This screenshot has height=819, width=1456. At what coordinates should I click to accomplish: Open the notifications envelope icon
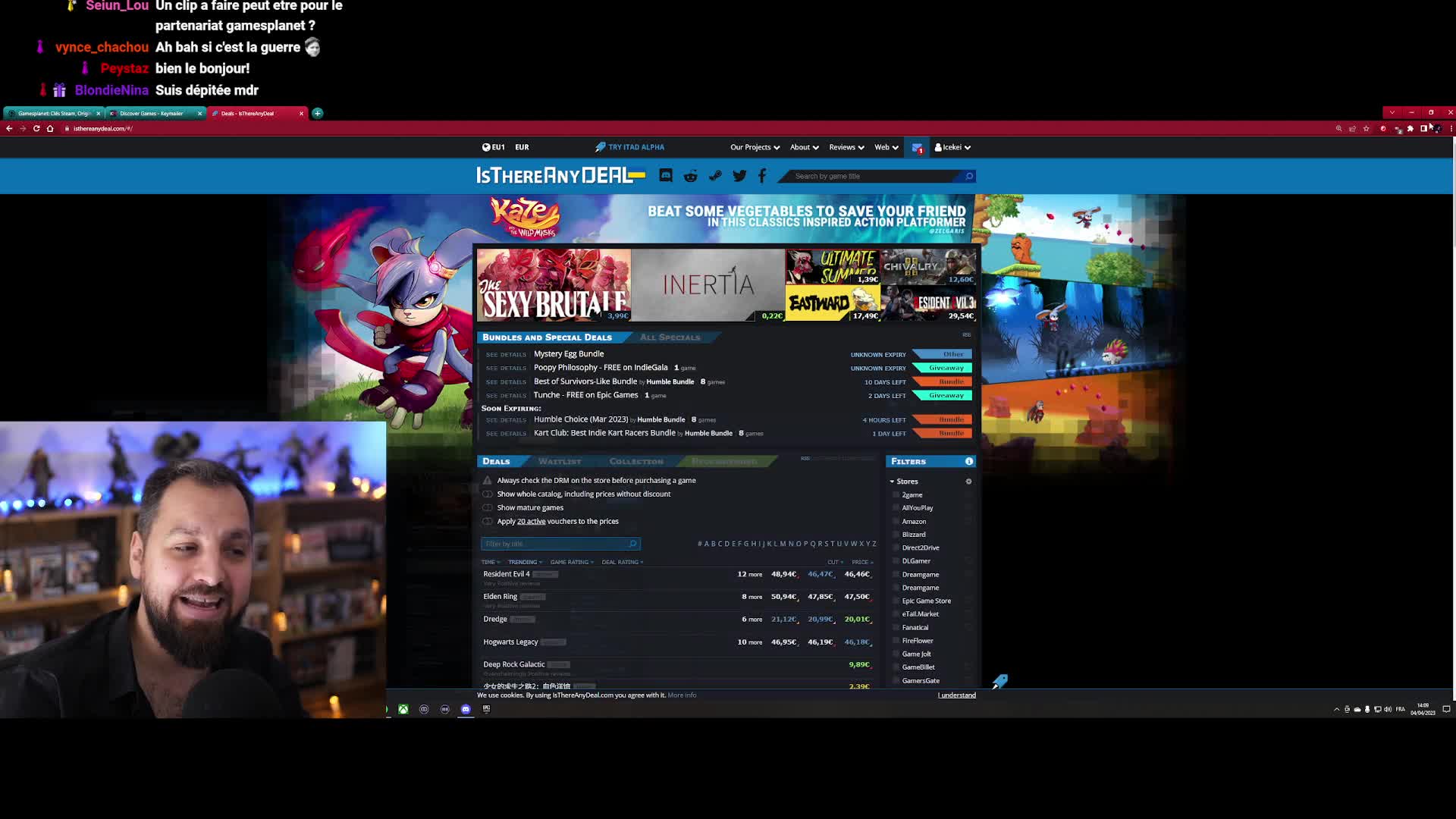[x=917, y=148]
